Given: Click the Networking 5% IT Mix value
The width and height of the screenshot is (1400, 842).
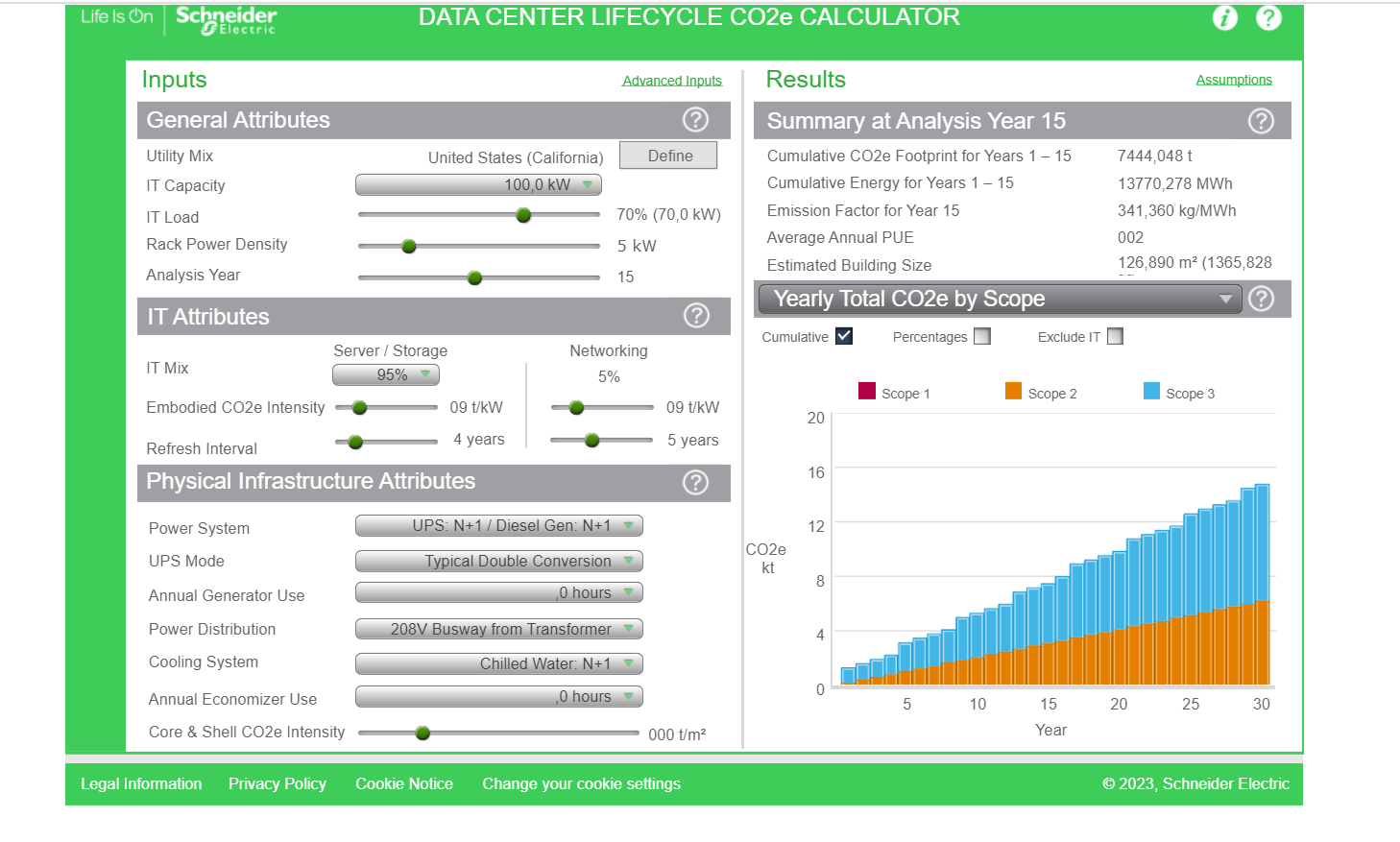Looking at the screenshot, I should click(x=609, y=376).
